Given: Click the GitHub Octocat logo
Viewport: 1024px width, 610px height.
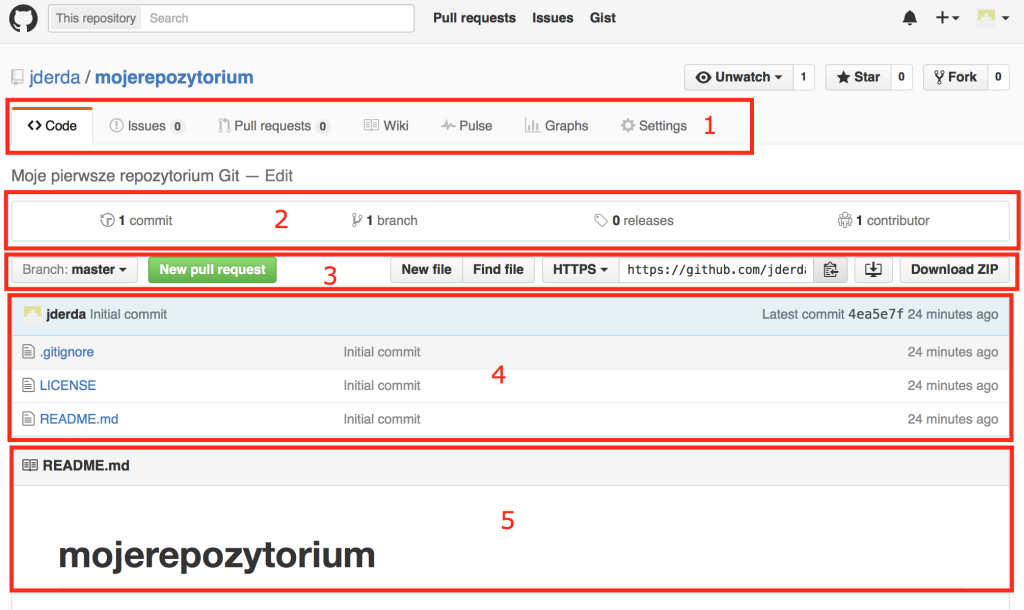Looking at the screenshot, I should [24, 18].
